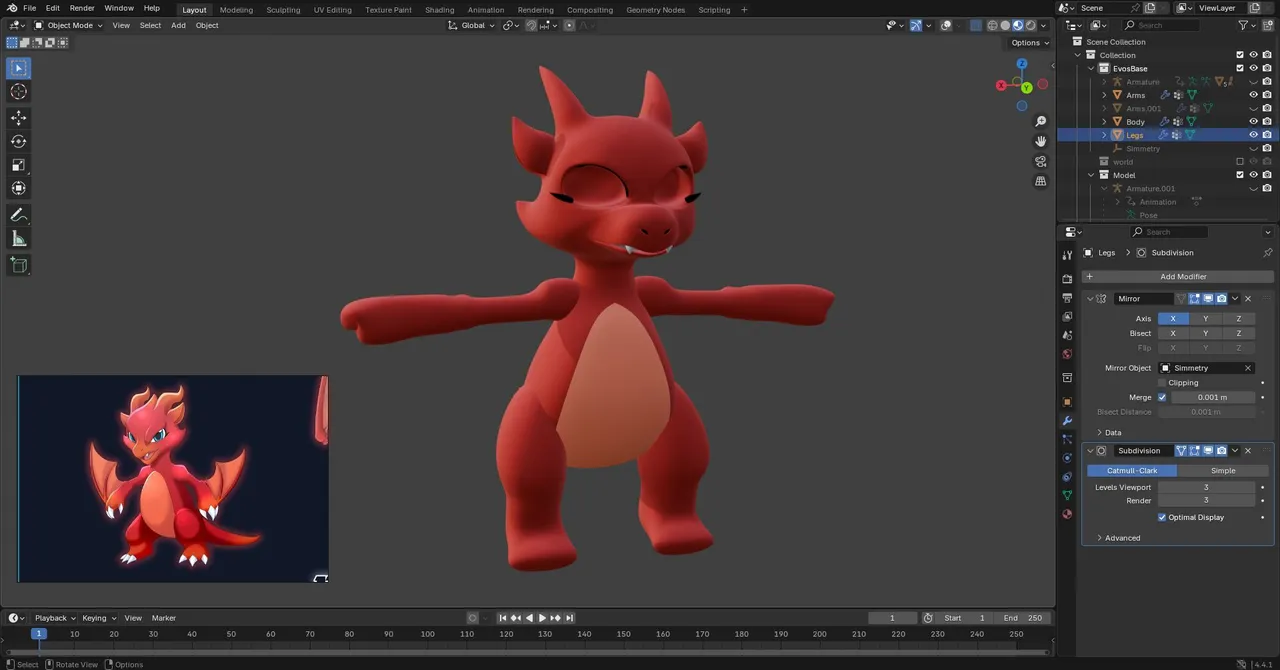This screenshot has height=670, width=1280.
Task: Click the Levels Viewport value field
Action: tap(1206, 487)
